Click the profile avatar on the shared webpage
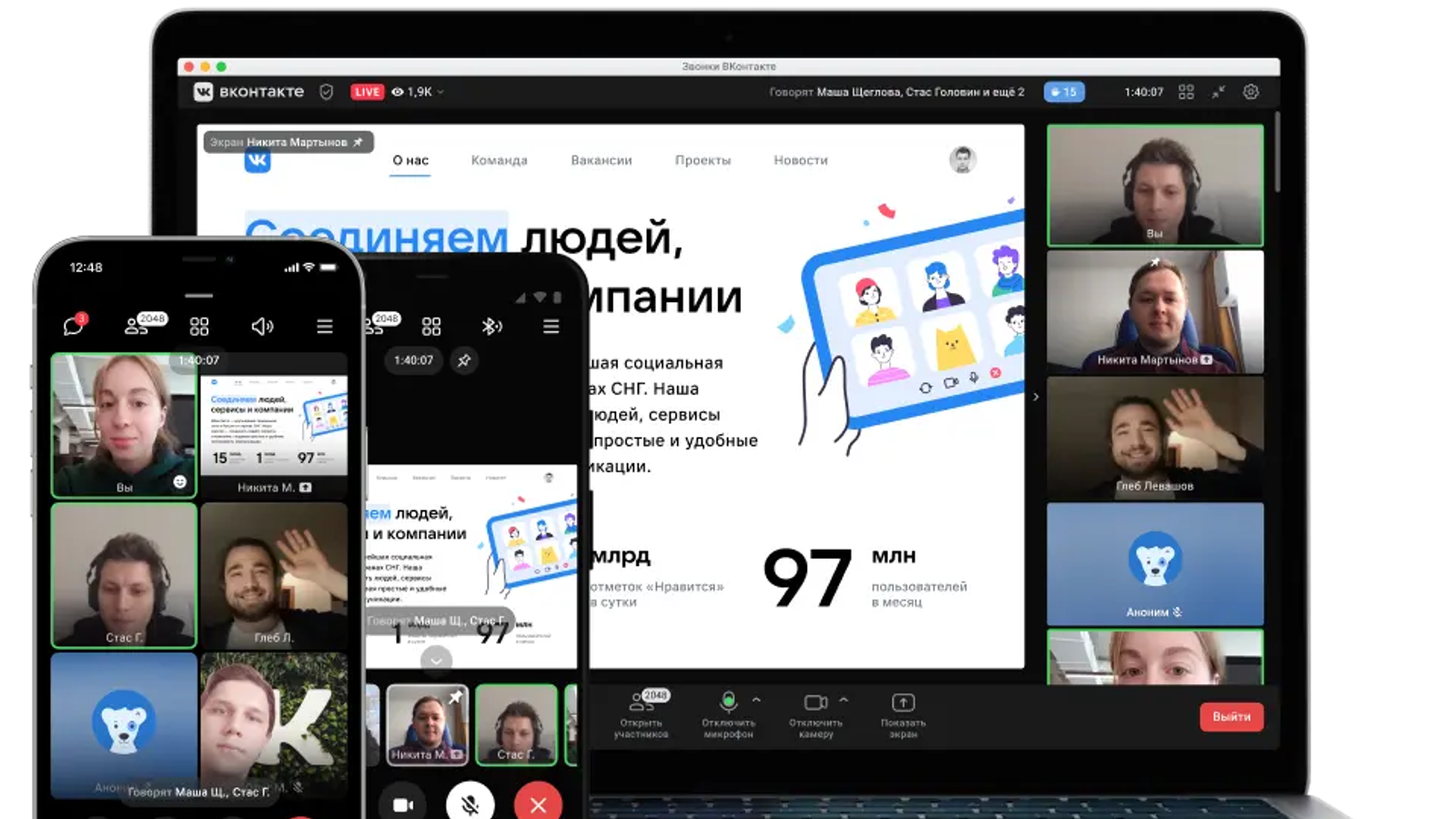 [963, 160]
